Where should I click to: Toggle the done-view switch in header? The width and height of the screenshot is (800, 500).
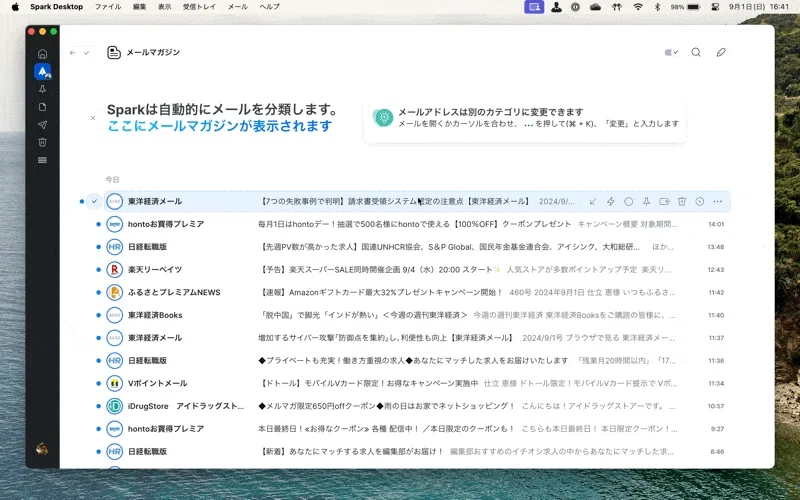click(x=671, y=53)
